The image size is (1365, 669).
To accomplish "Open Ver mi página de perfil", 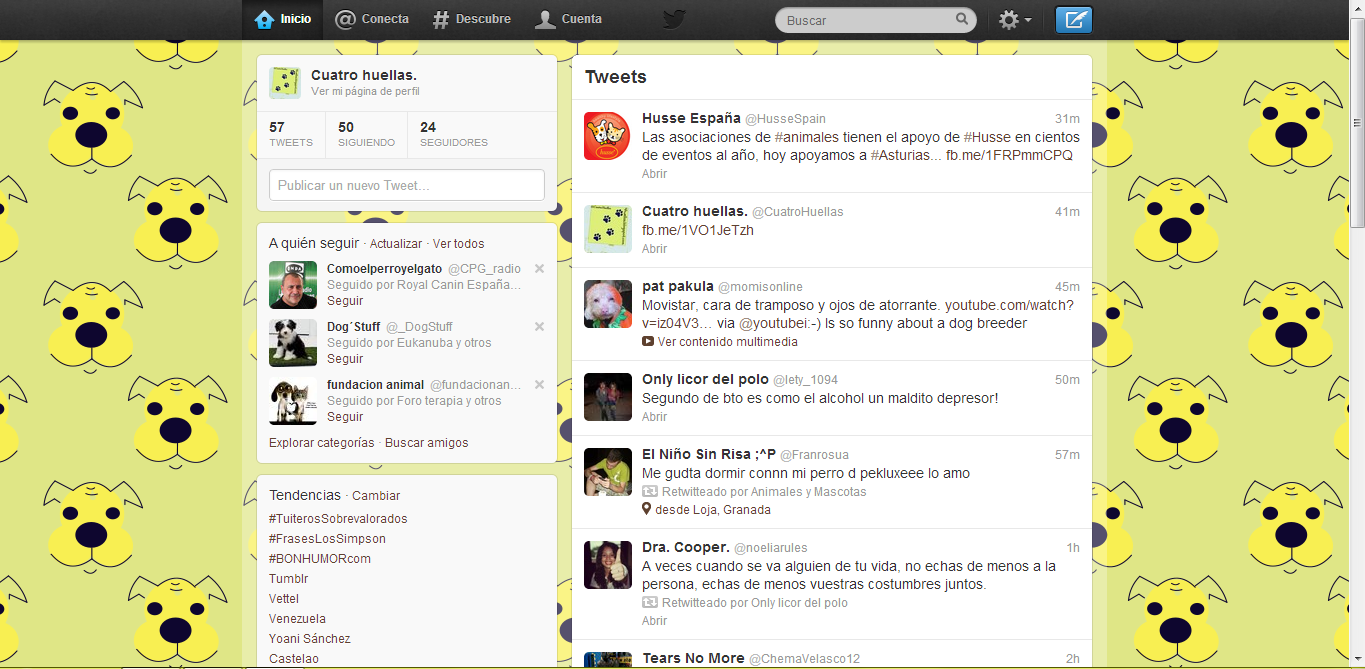I will 365,91.
